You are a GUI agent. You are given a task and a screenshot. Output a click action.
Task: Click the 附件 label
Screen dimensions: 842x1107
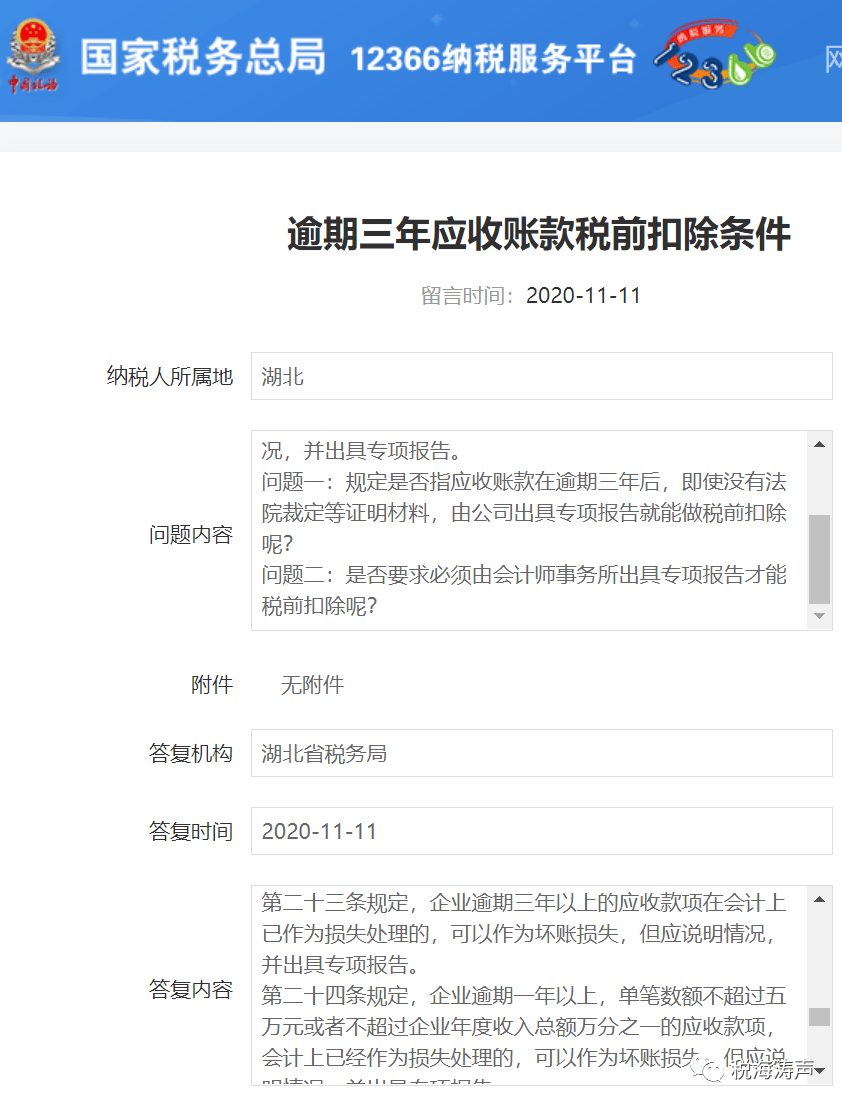212,684
